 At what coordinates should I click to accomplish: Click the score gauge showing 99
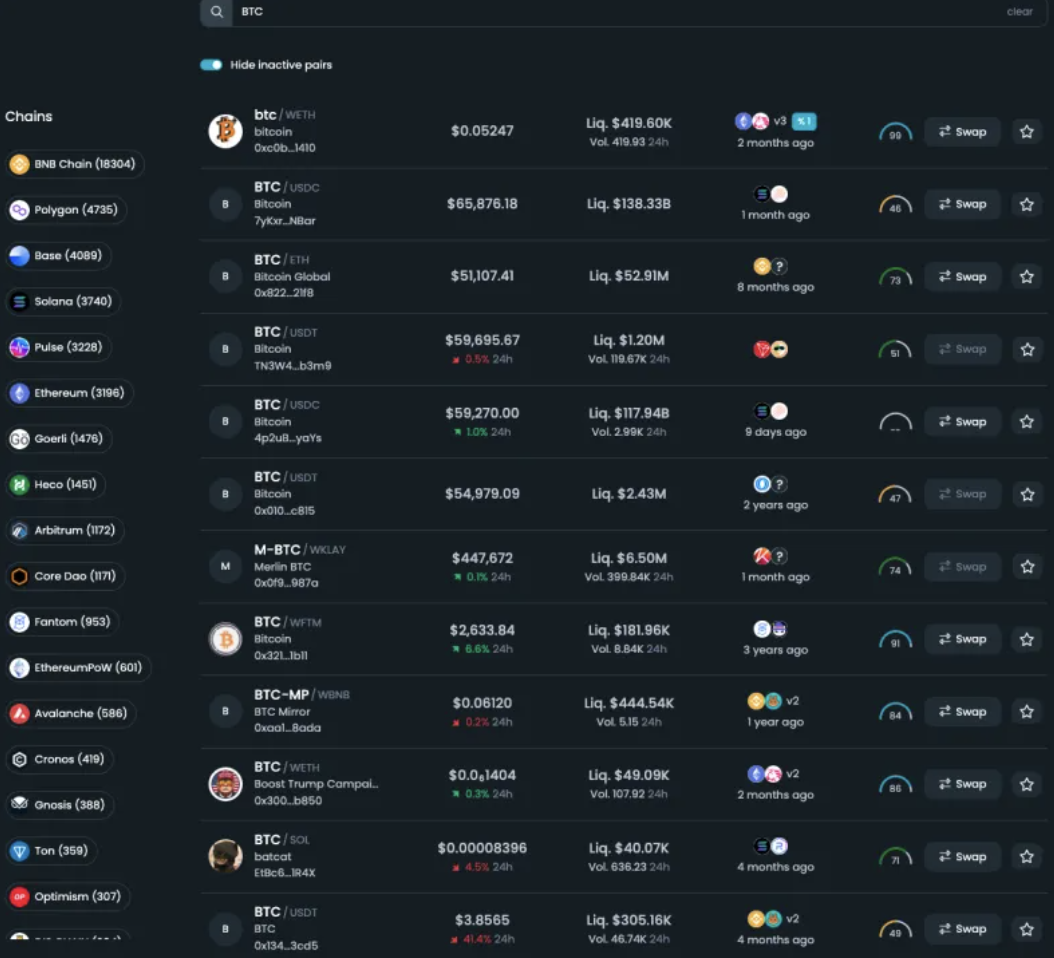click(895, 133)
